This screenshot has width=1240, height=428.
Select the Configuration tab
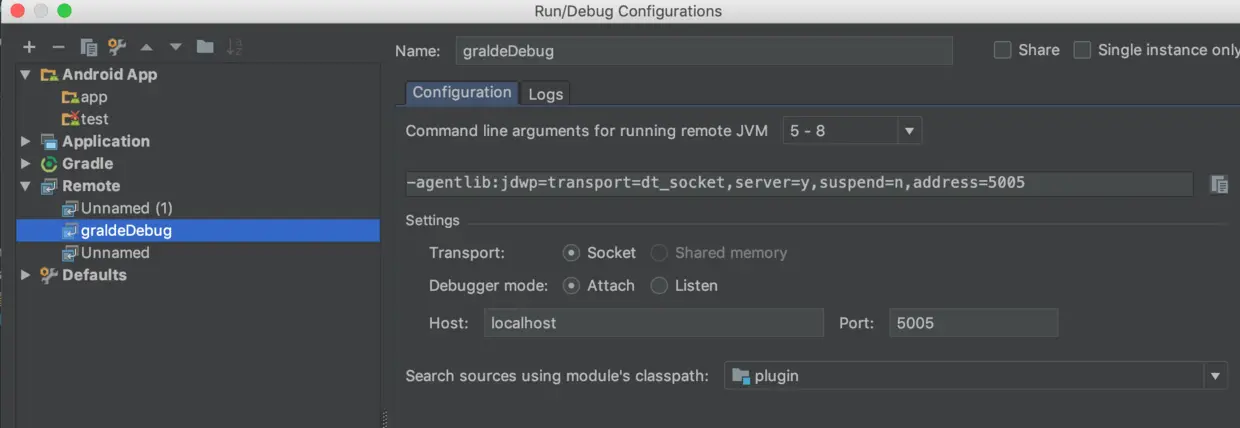[462, 93]
